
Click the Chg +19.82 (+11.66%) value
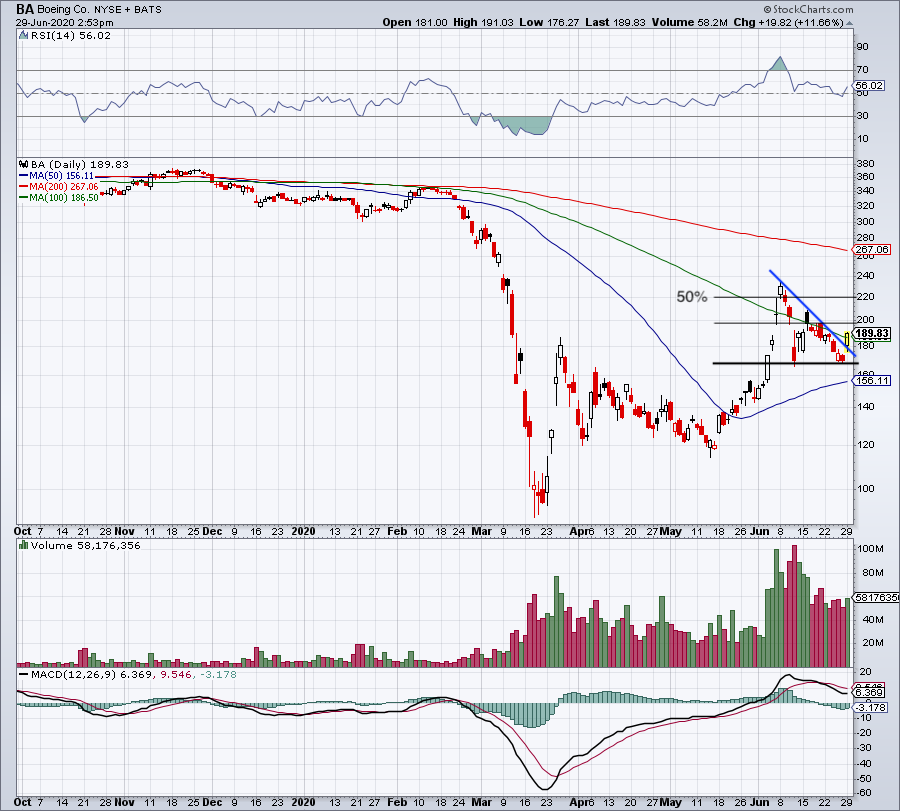tap(788, 22)
